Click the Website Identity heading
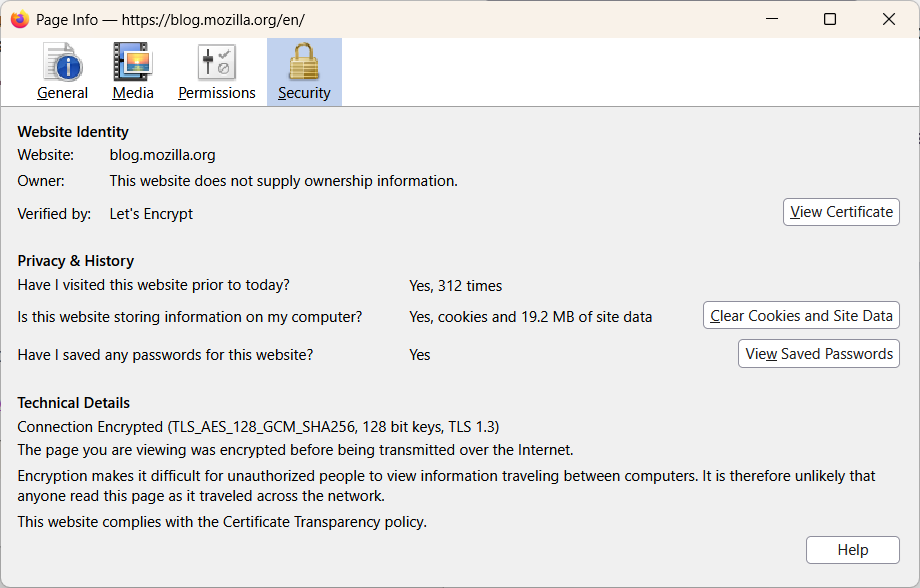The image size is (920, 588). point(73,131)
